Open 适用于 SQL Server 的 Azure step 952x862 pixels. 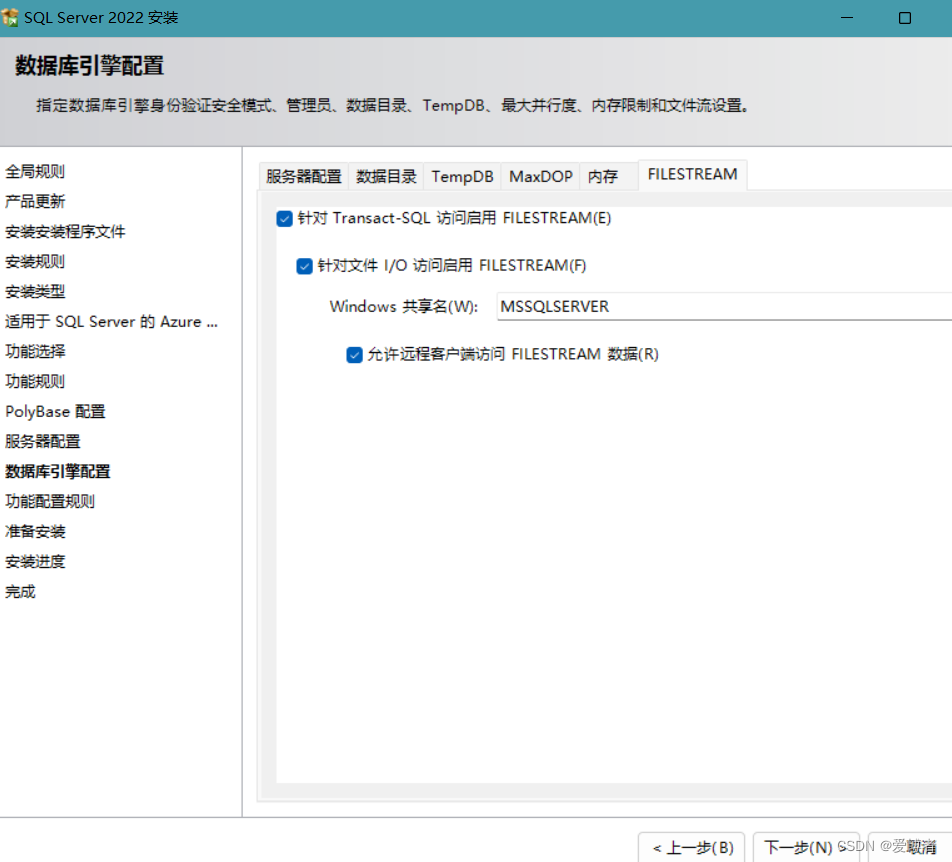[x=112, y=321]
